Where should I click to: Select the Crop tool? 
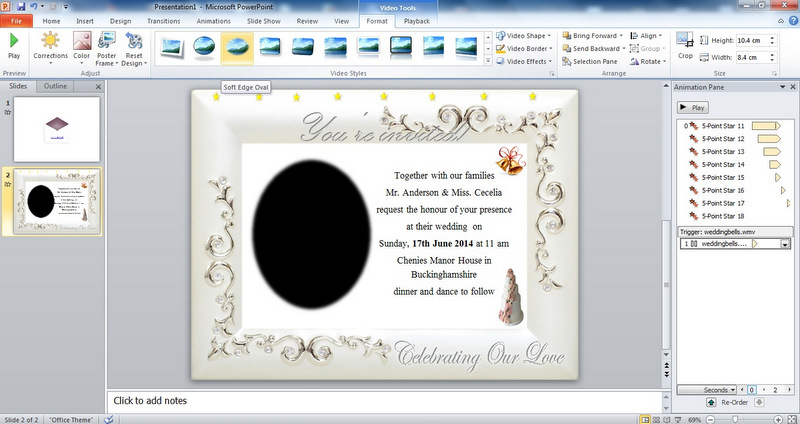pos(685,46)
